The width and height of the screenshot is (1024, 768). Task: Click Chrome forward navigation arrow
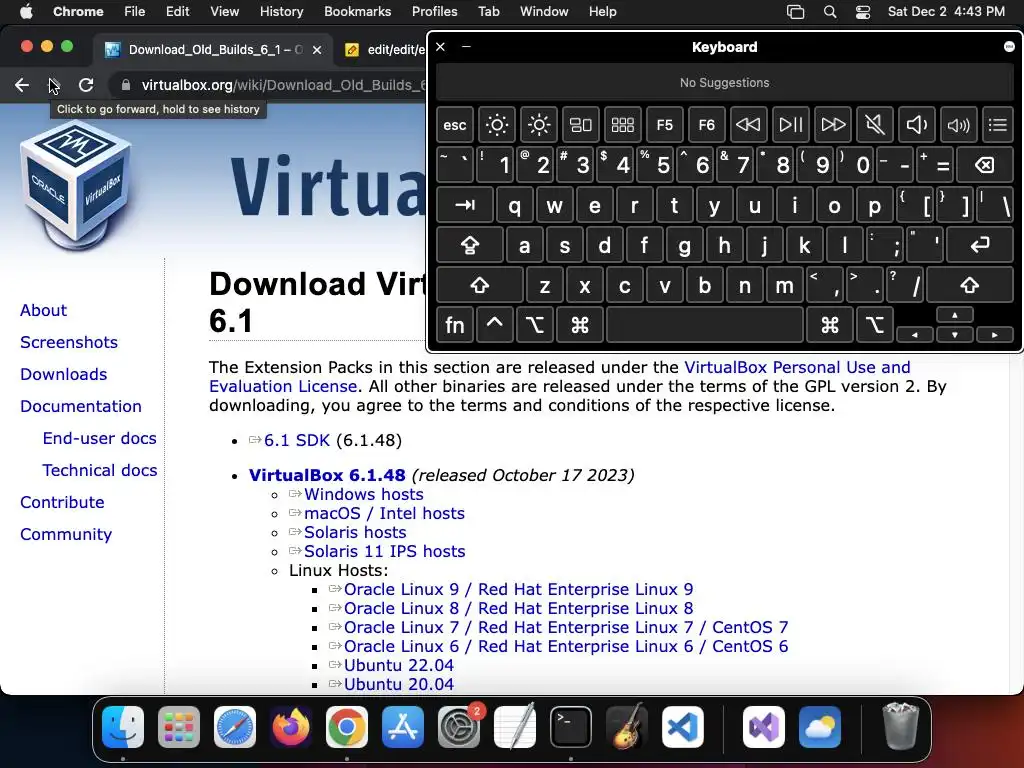click(54, 85)
